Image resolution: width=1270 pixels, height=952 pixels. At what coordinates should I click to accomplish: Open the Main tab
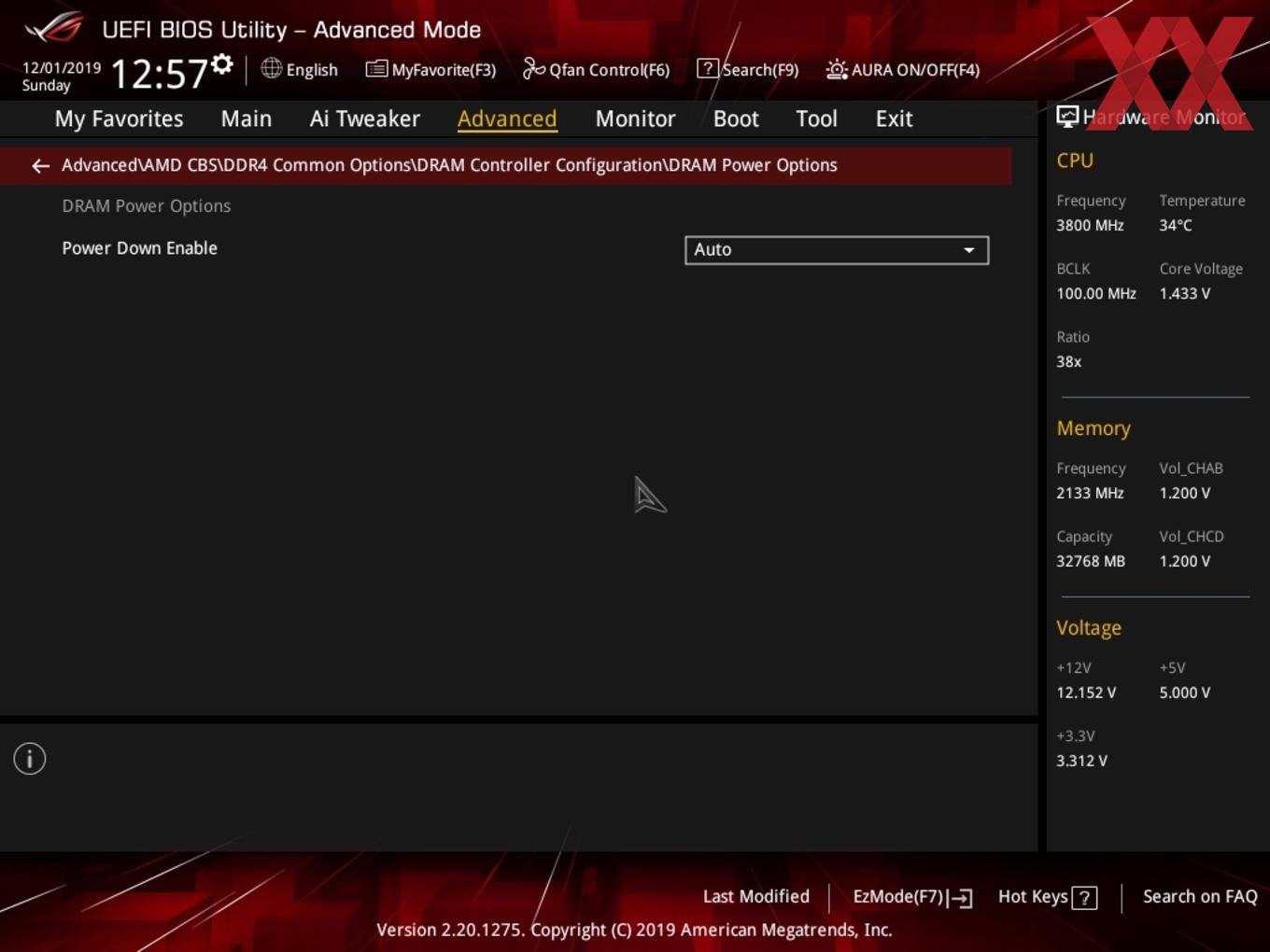pyautogui.click(x=247, y=119)
